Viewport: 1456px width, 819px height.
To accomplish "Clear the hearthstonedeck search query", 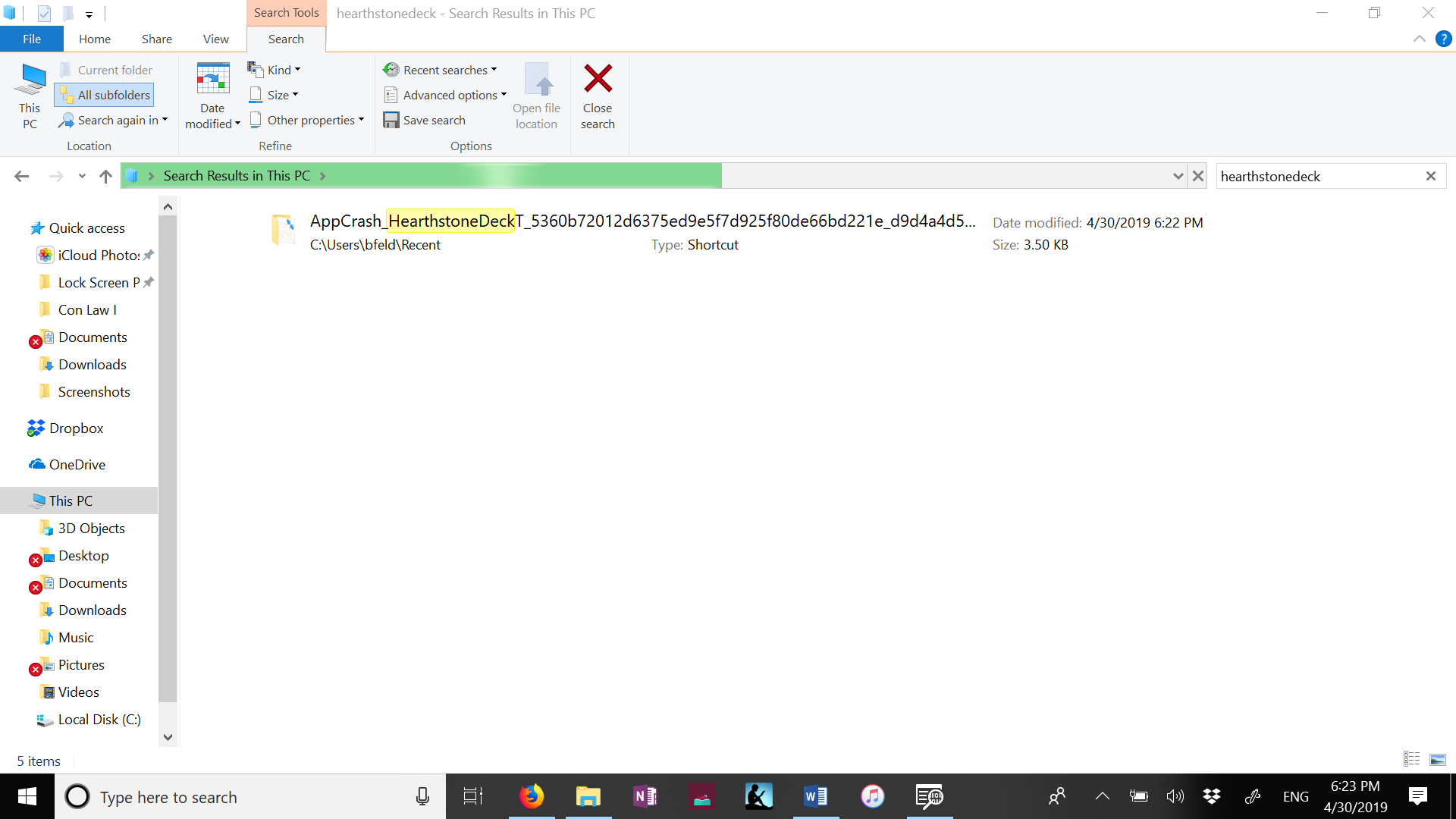I will [1431, 176].
